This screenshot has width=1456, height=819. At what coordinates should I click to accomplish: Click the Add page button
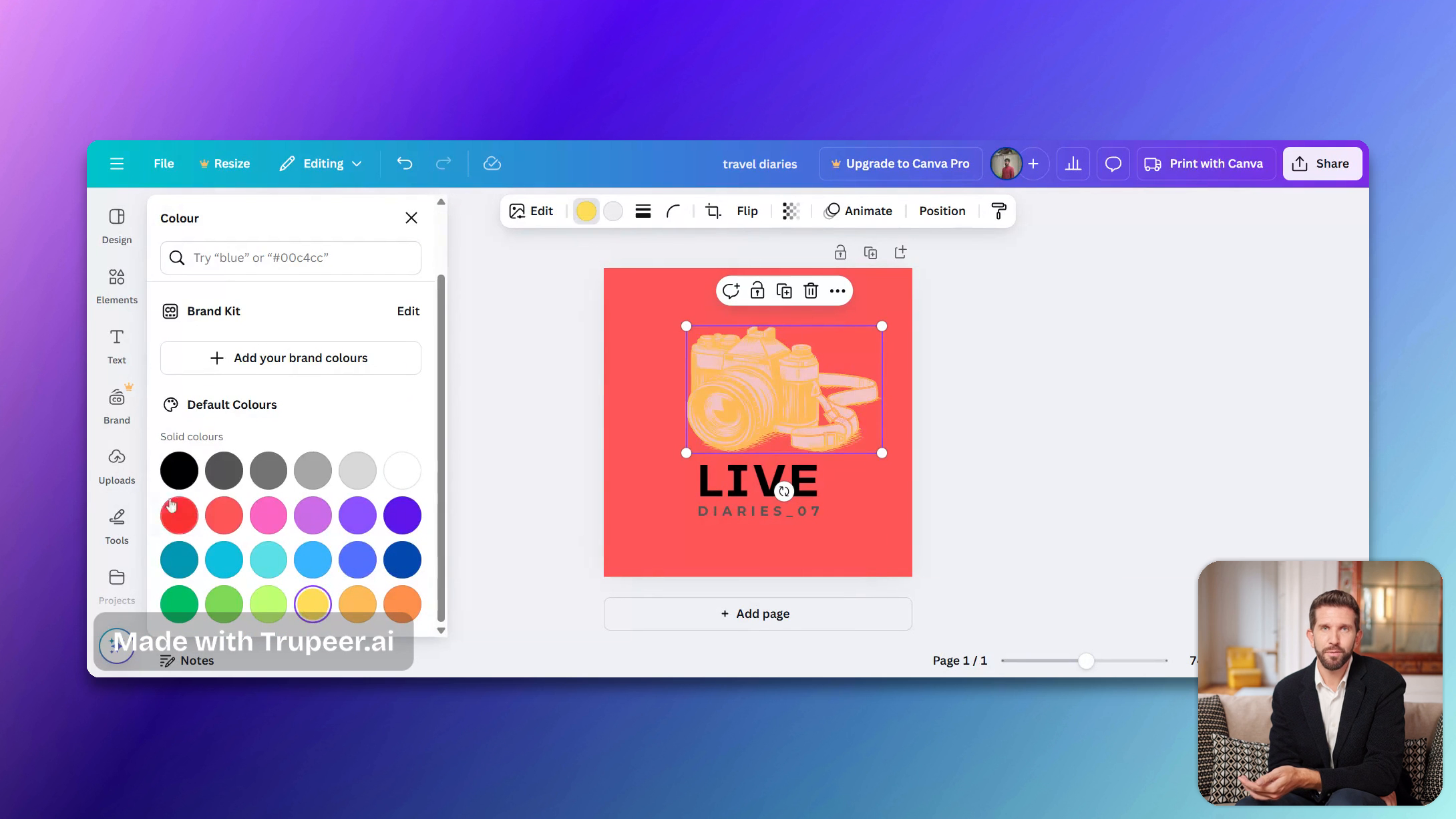[x=757, y=613]
